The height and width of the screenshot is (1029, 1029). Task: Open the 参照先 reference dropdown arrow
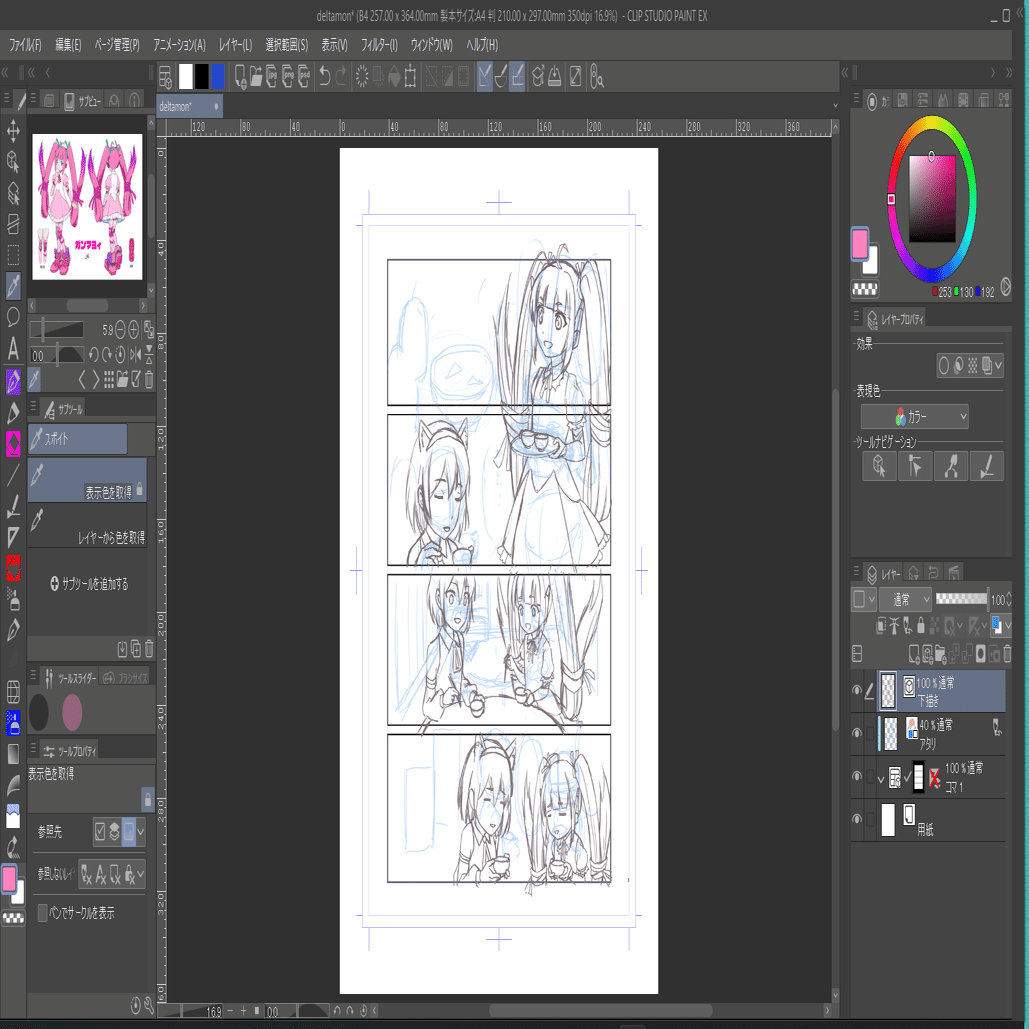[x=140, y=832]
